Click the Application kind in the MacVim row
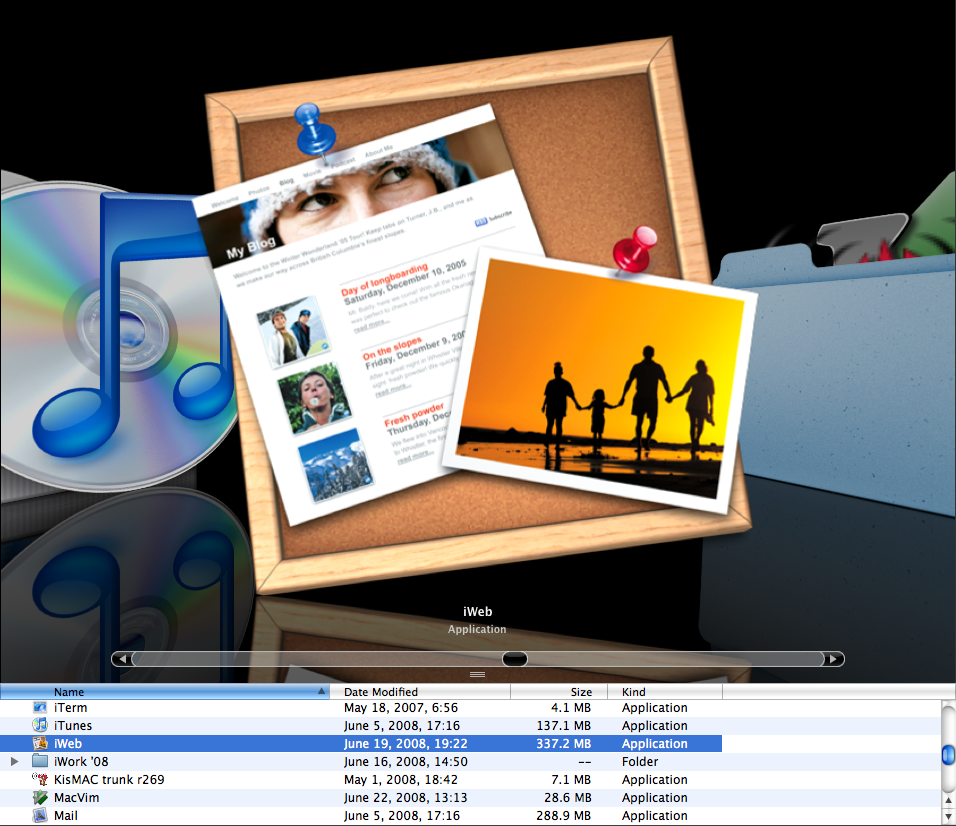 (x=654, y=797)
